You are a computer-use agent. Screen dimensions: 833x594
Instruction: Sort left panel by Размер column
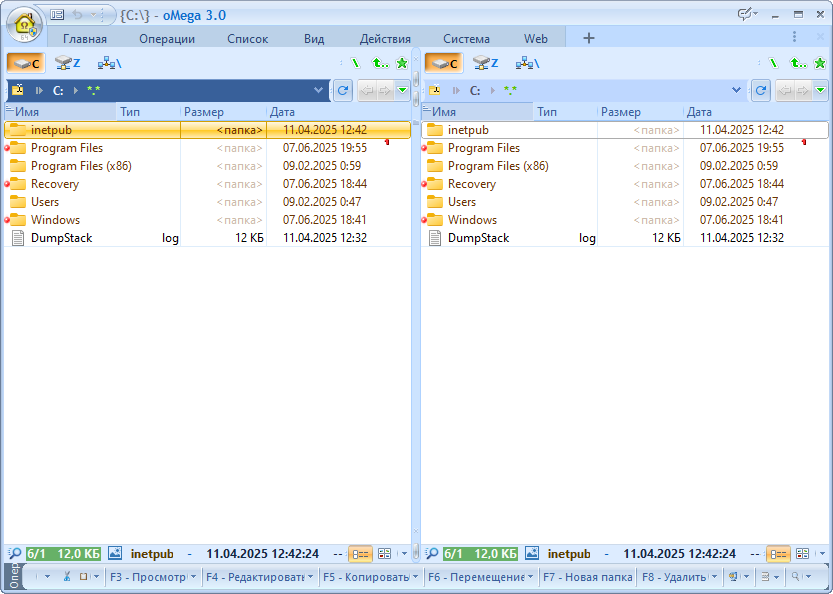(223, 112)
